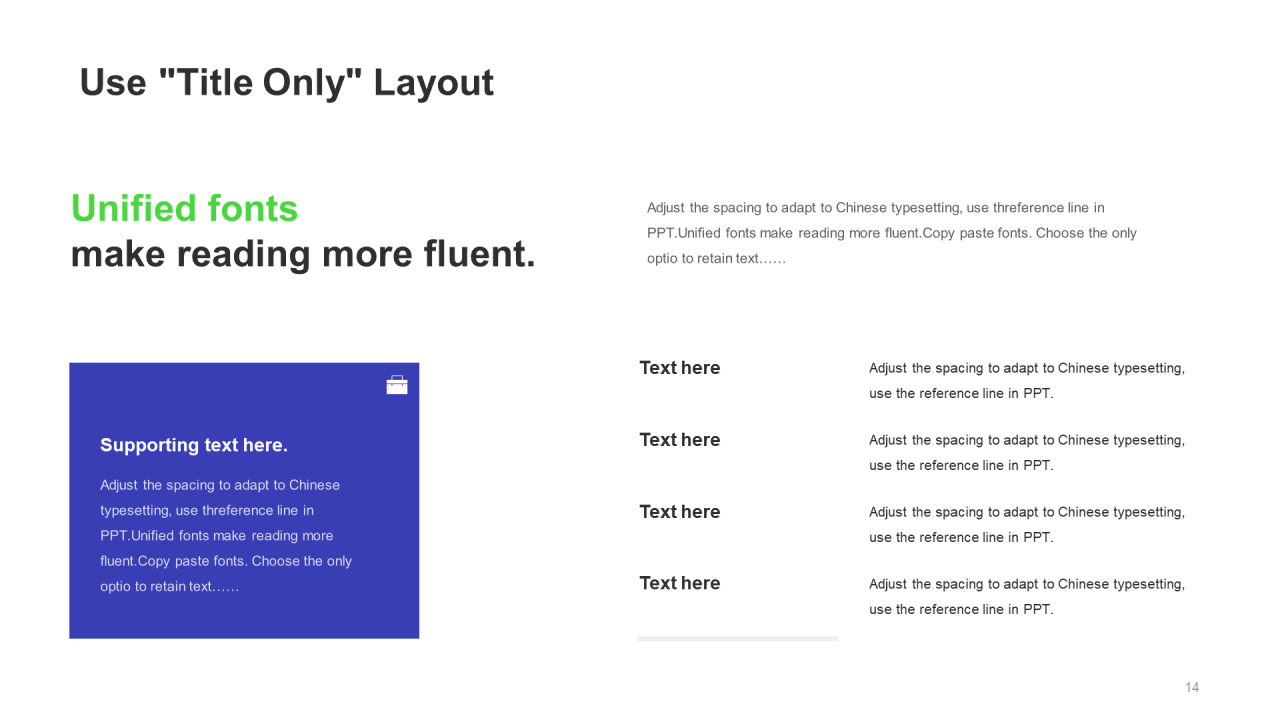Select the 'make reading more fluent.' heading
The width and height of the screenshot is (1280, 720).
coord(303,254)
